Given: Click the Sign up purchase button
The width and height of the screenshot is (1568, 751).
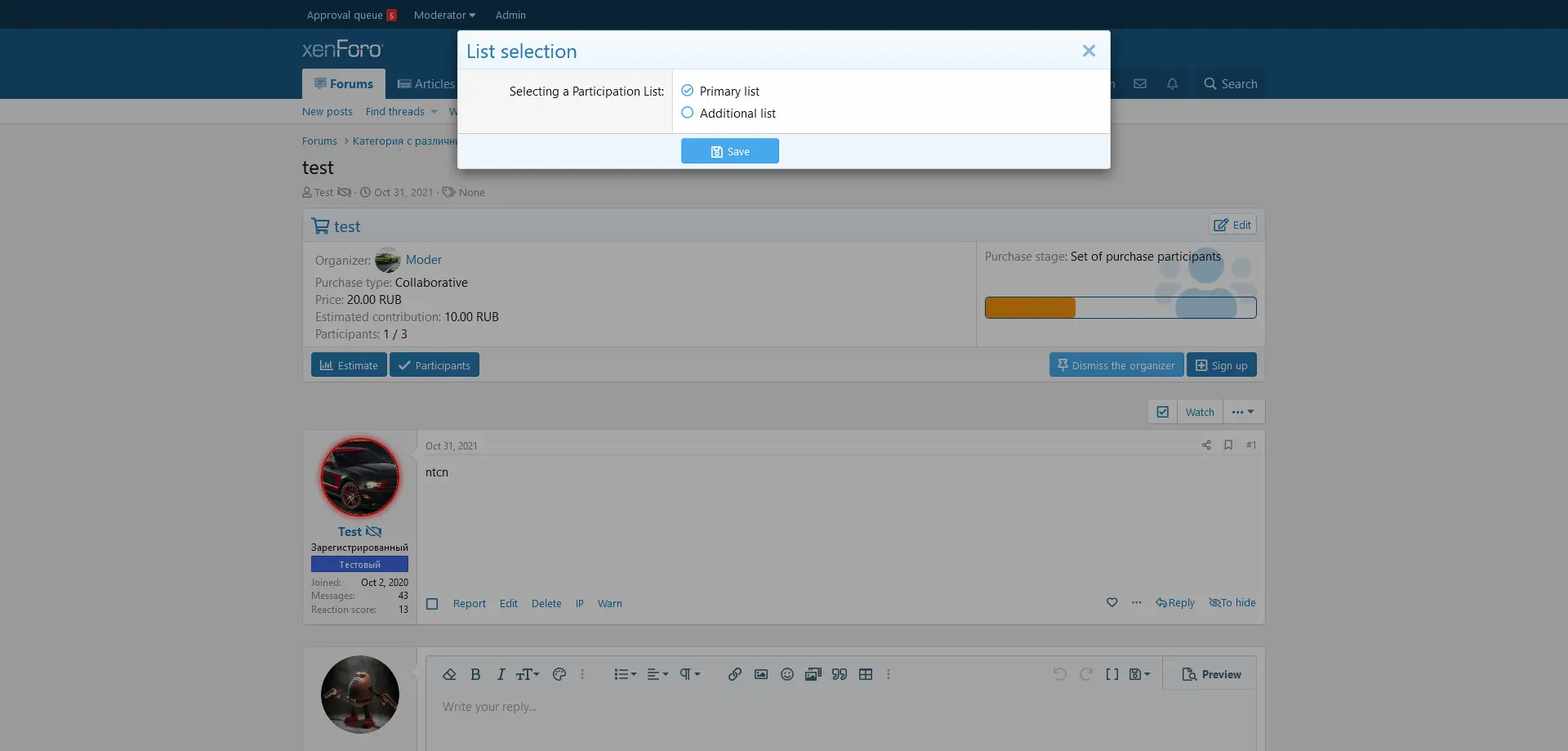Looking at the screenshot, I should (1221, 365).
